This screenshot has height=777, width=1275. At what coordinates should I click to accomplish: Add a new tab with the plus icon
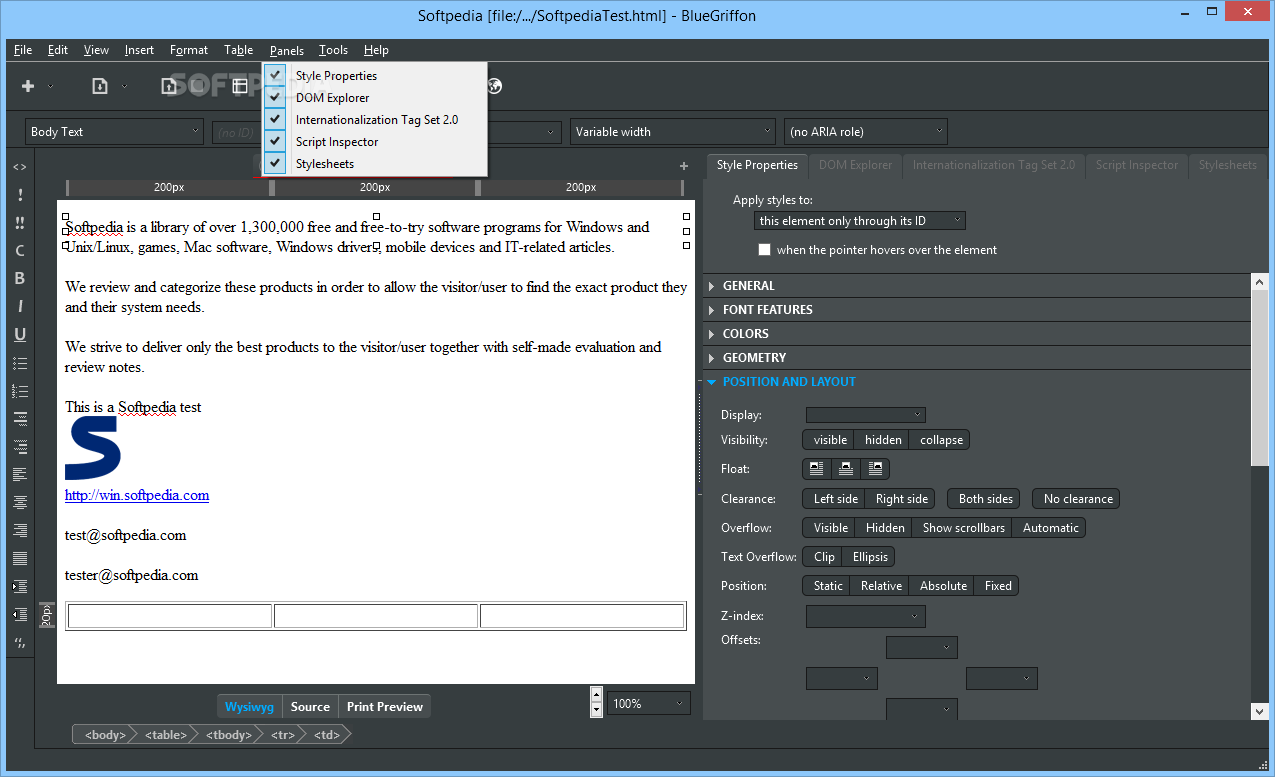tap(684, 166)
